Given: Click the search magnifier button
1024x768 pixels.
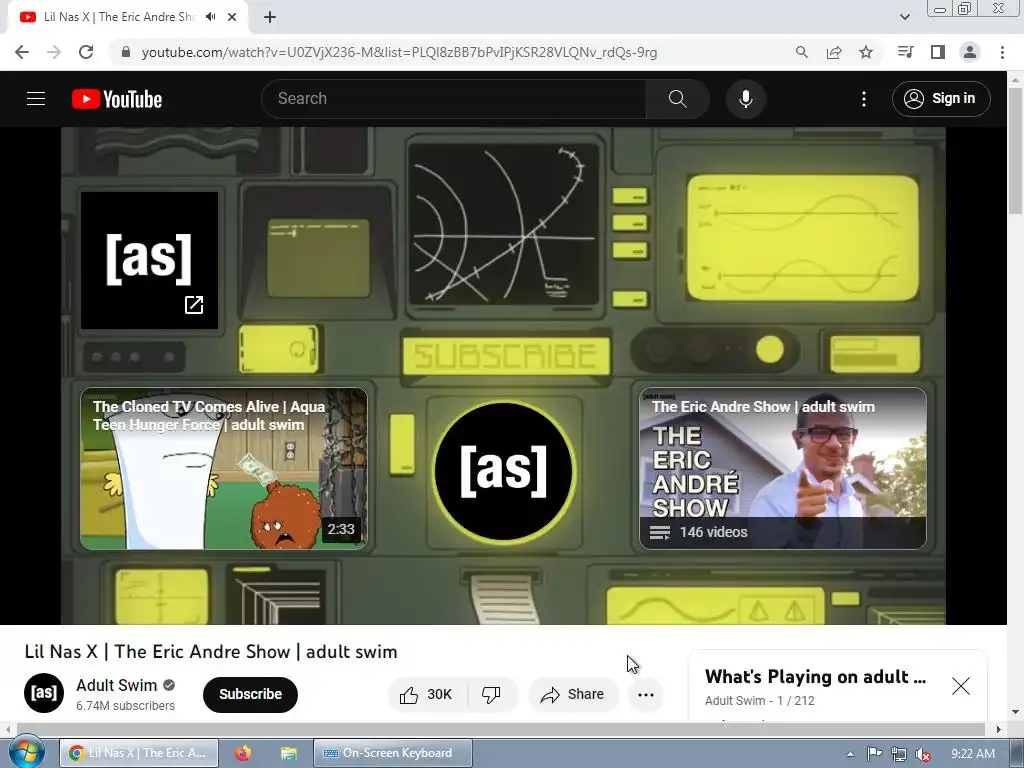Looking at the screenshot, I should (677, 99).
